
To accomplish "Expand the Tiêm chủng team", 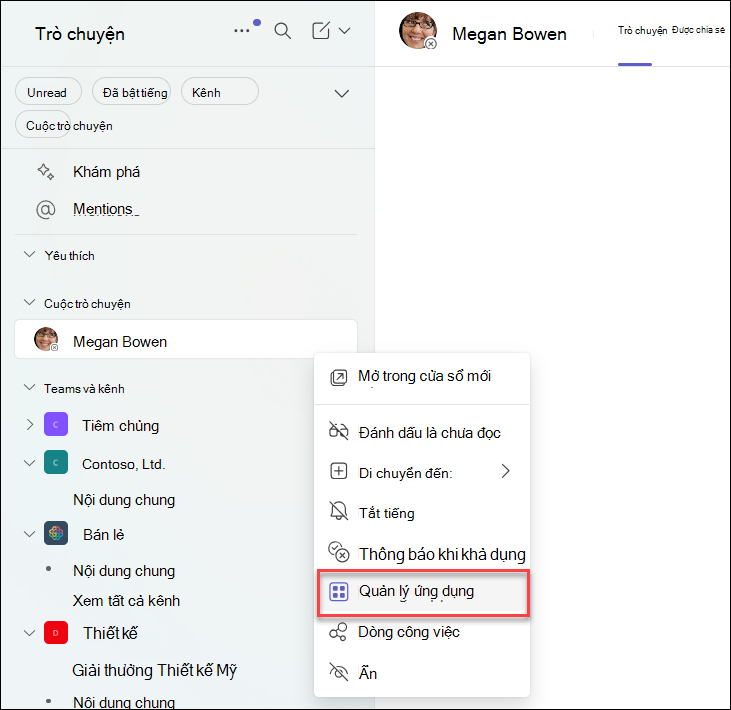I will (x=29, y=425).
